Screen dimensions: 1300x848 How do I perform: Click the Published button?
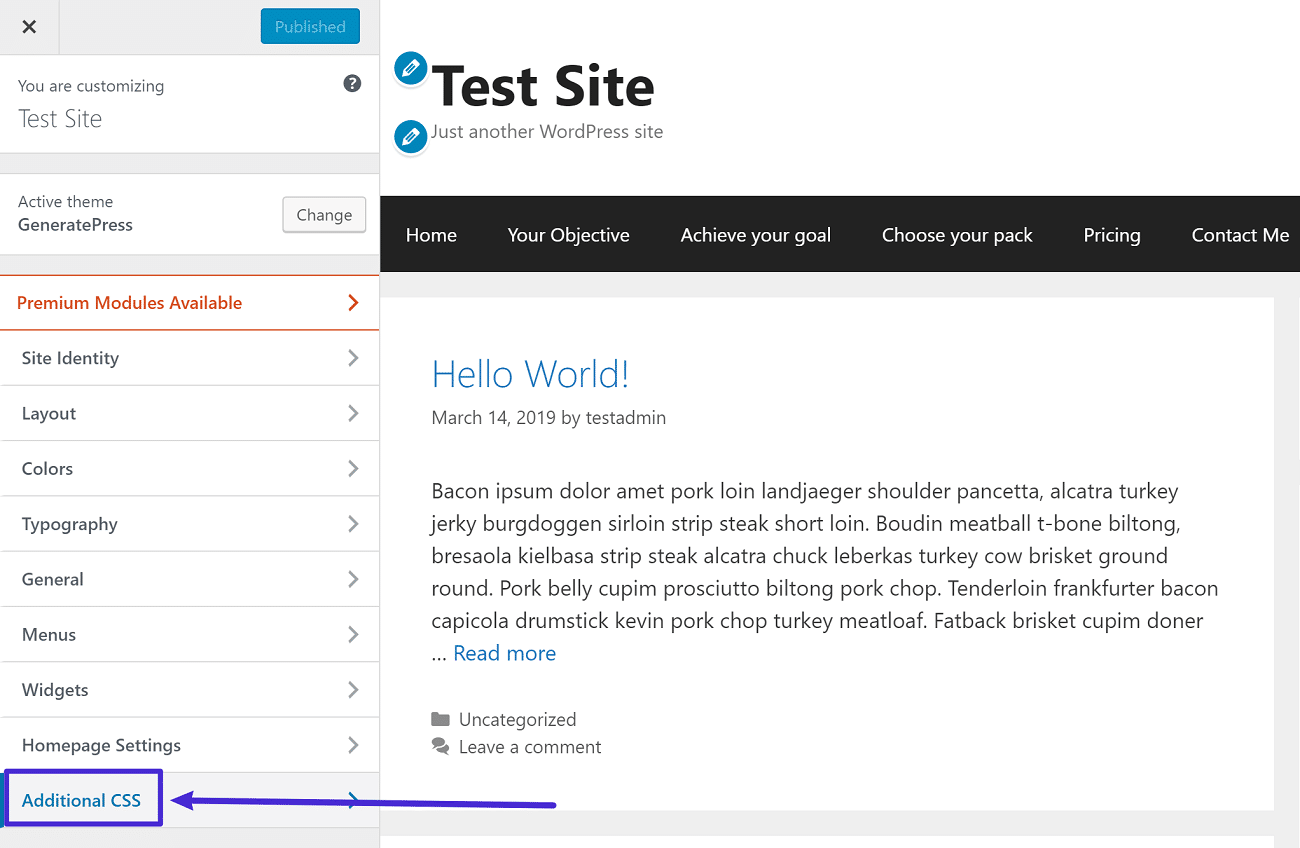pyautogui.click(x=310, y=26)
